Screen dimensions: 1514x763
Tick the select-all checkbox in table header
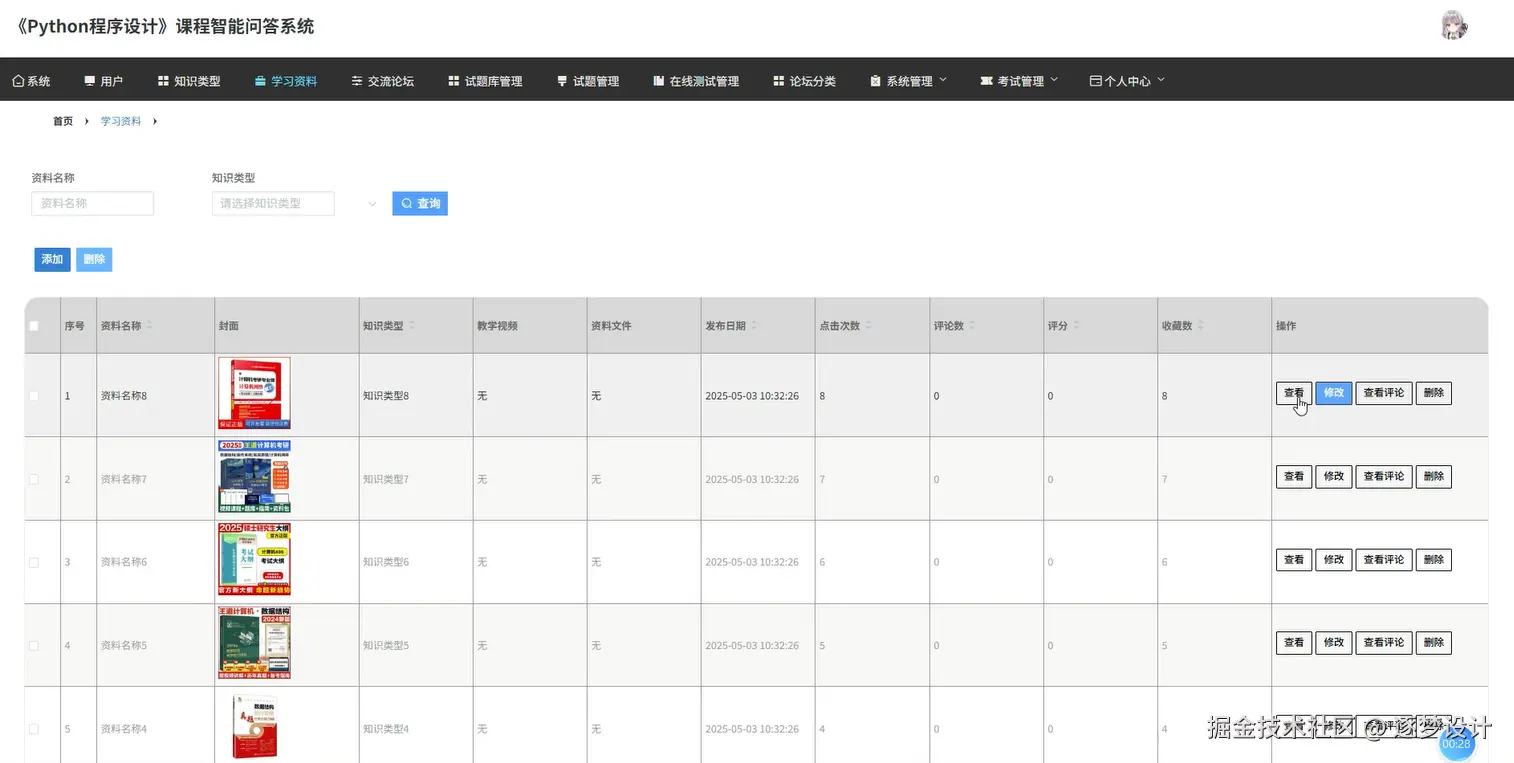pos(34,326)
